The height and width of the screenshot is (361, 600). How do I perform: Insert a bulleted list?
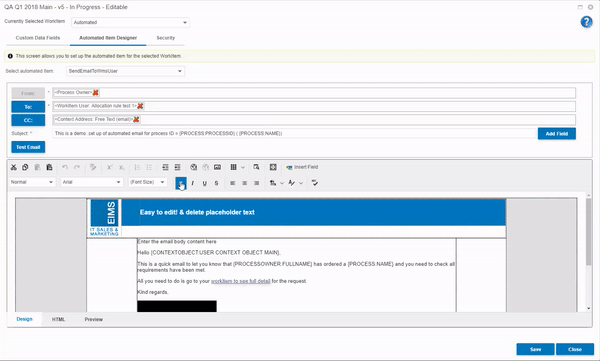point(149,167)
